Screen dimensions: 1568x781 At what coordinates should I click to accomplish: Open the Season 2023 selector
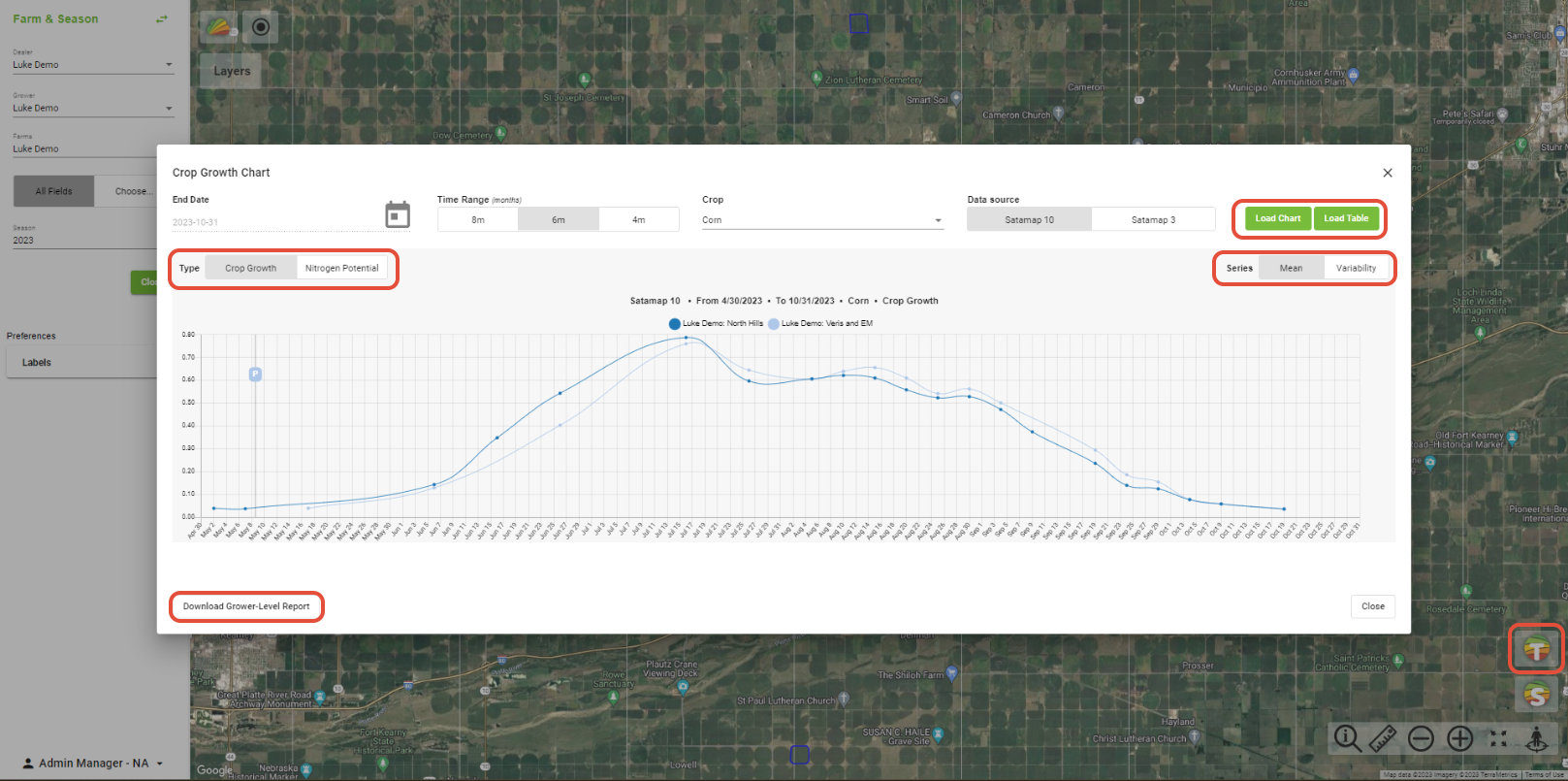(85, 240)
